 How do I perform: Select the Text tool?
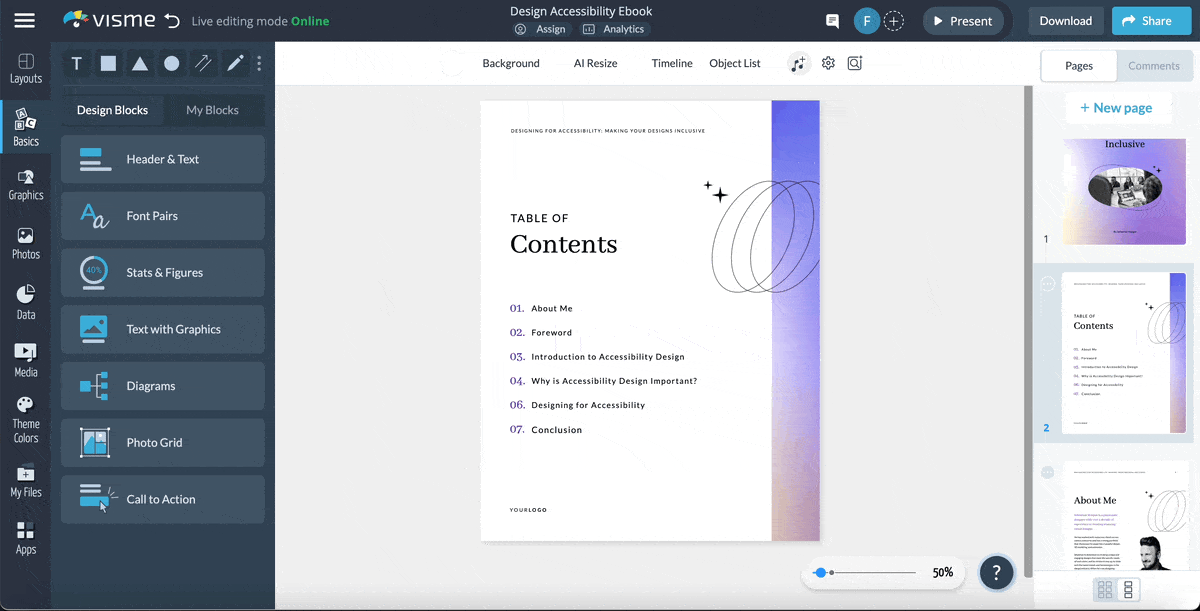(76, 63)
